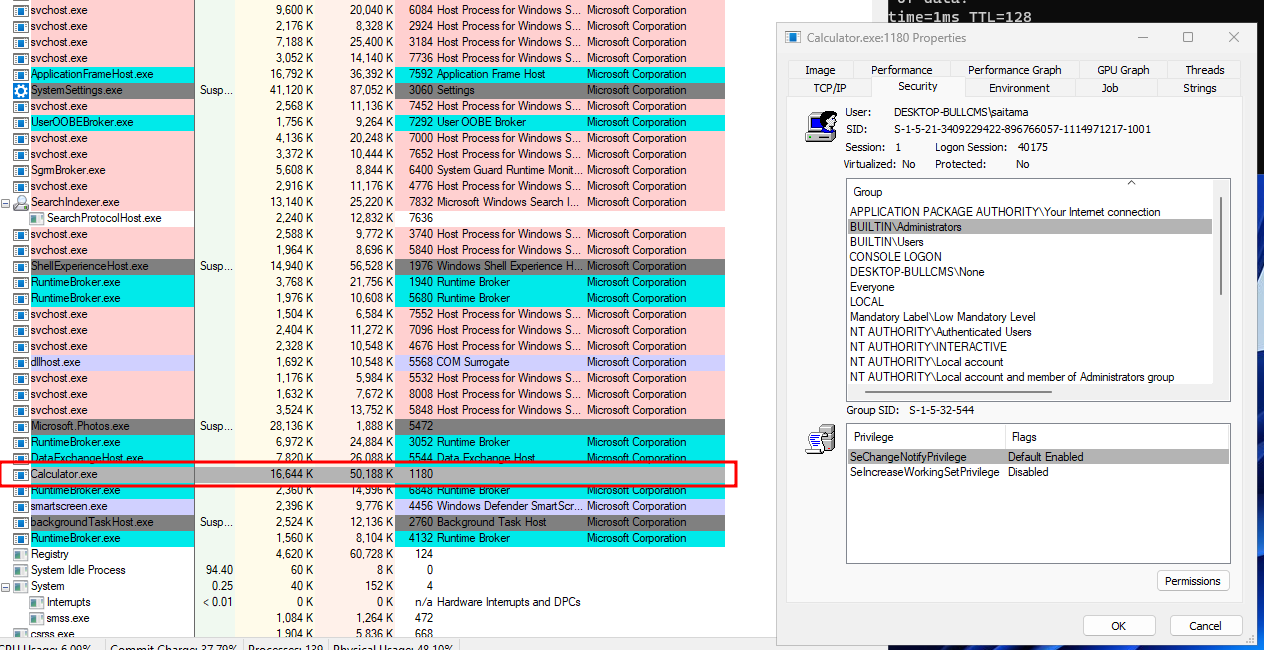Screen dimensions: 1264x650
Task: Click the SearchProtocolHost.exe process icon
Action: click(36, 218)
